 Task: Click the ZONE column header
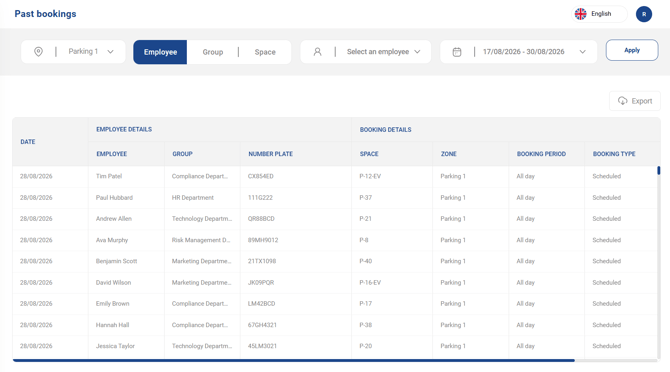pyautogui.click(x=449, y=154)
